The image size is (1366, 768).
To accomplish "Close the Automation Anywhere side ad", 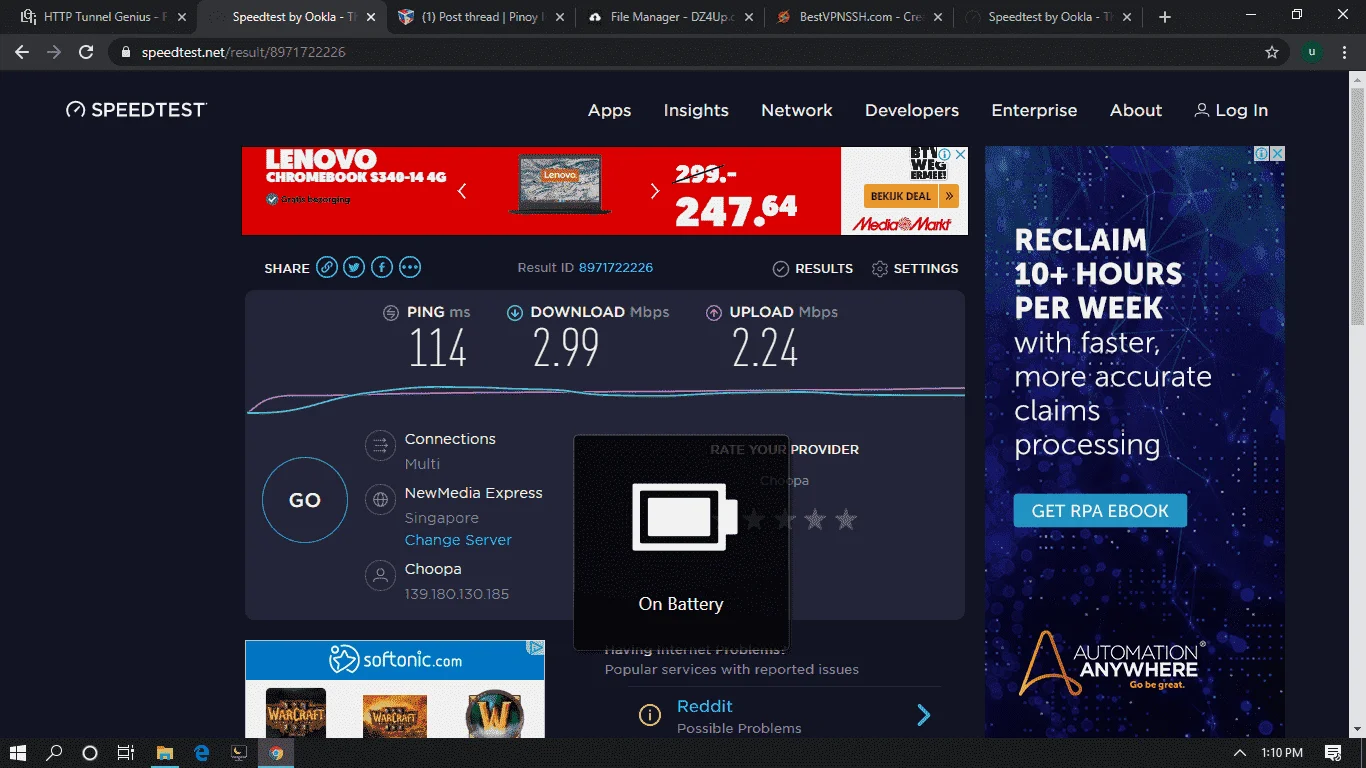I will pyautogui.click(x=1277, y=154).
